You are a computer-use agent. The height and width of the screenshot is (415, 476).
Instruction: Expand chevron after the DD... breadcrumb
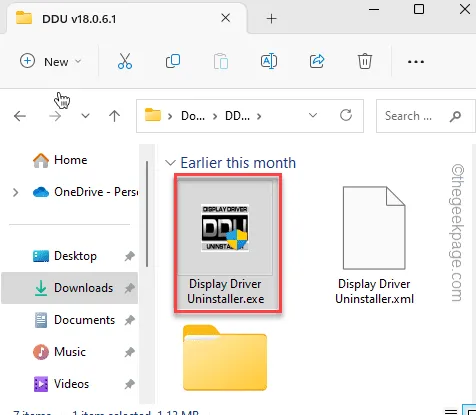pyautogui.click(x=259, y=116)
